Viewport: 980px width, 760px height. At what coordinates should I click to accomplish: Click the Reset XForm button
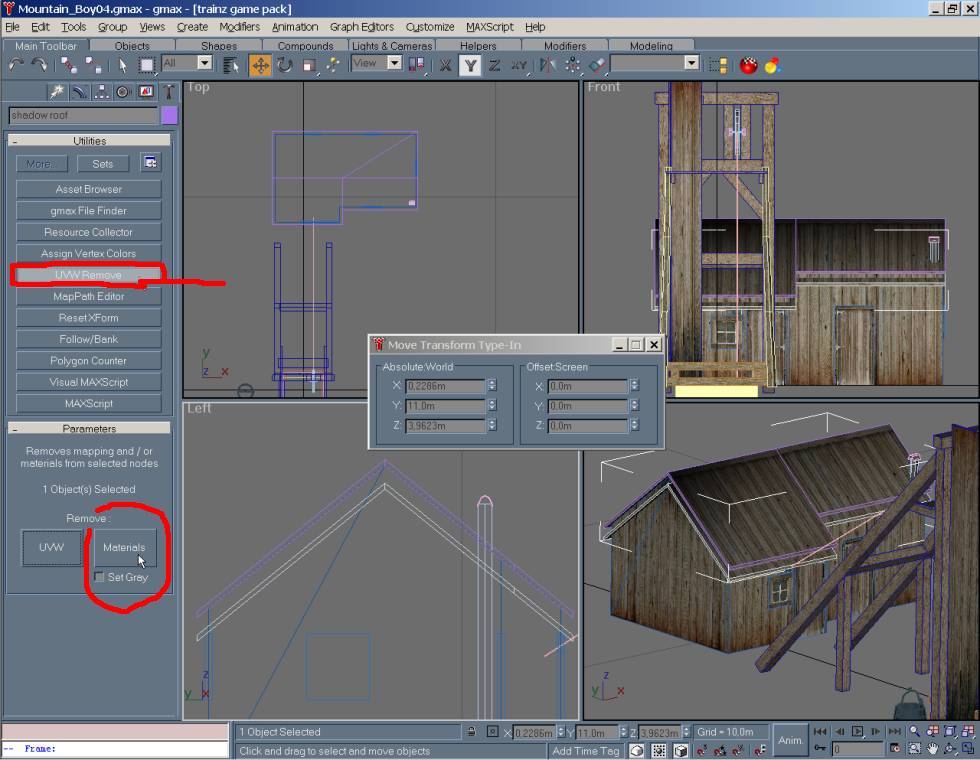click(x=88, y=318)
